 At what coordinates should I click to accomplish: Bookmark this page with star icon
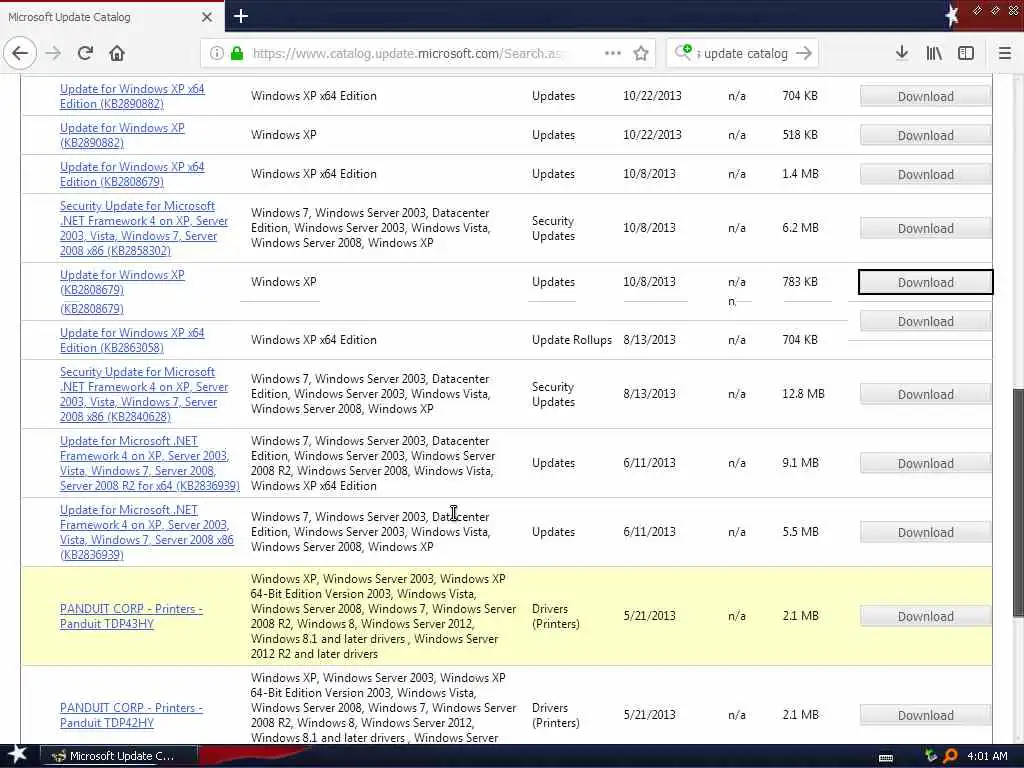[641, 54]
